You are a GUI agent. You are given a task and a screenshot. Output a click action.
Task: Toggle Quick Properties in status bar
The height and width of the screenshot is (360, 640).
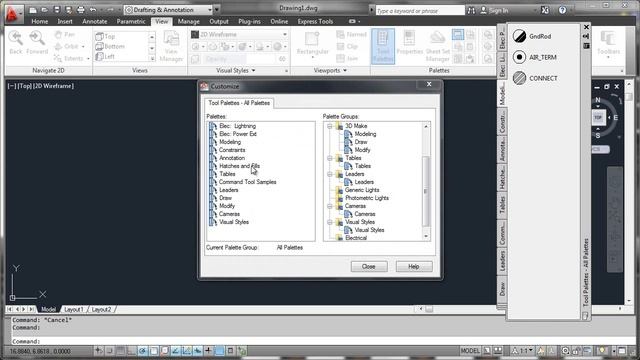point(230,351)
